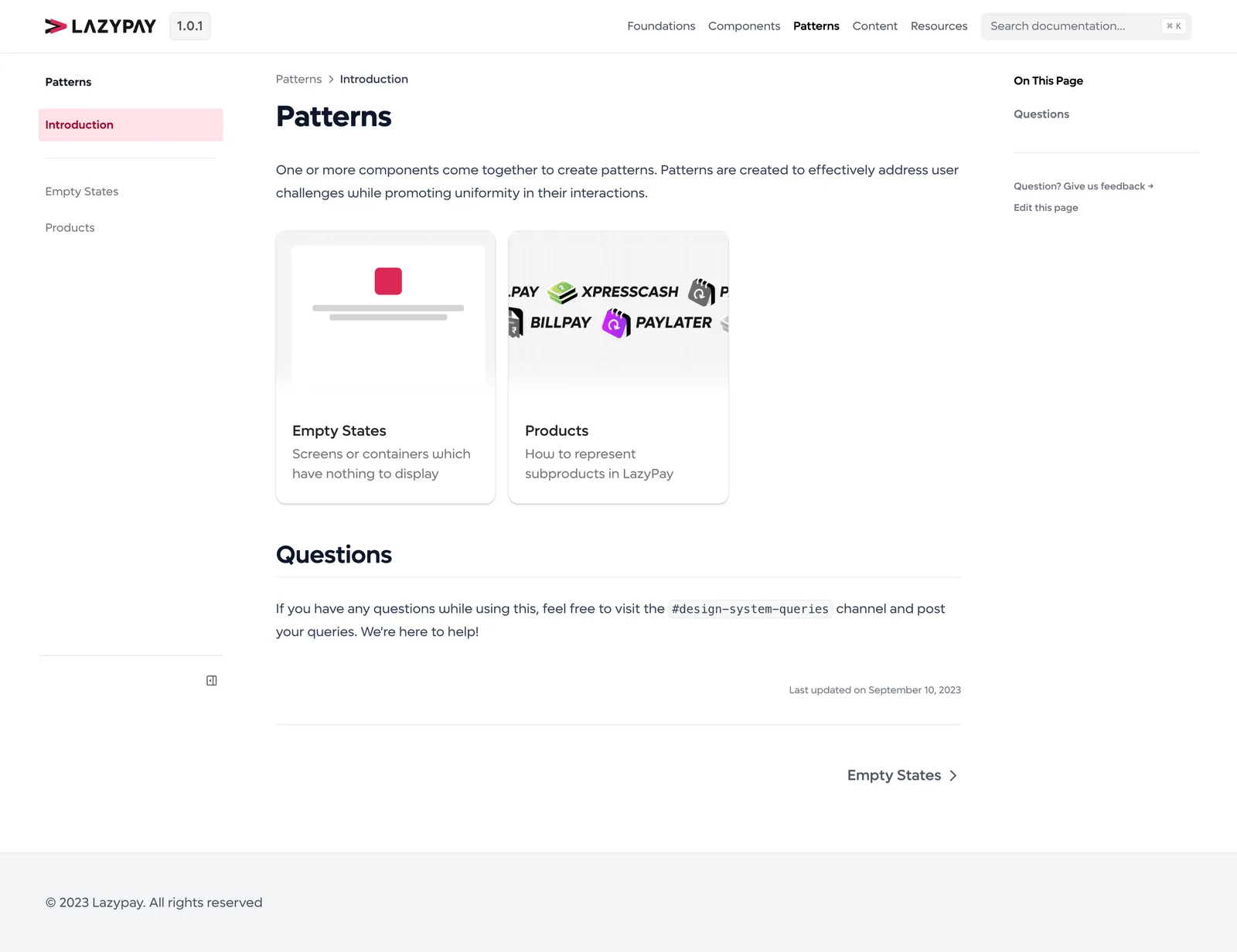Click the red square empty-state placeholder
The width and height of the screenshot is (1237, 952).
[388, 281]
